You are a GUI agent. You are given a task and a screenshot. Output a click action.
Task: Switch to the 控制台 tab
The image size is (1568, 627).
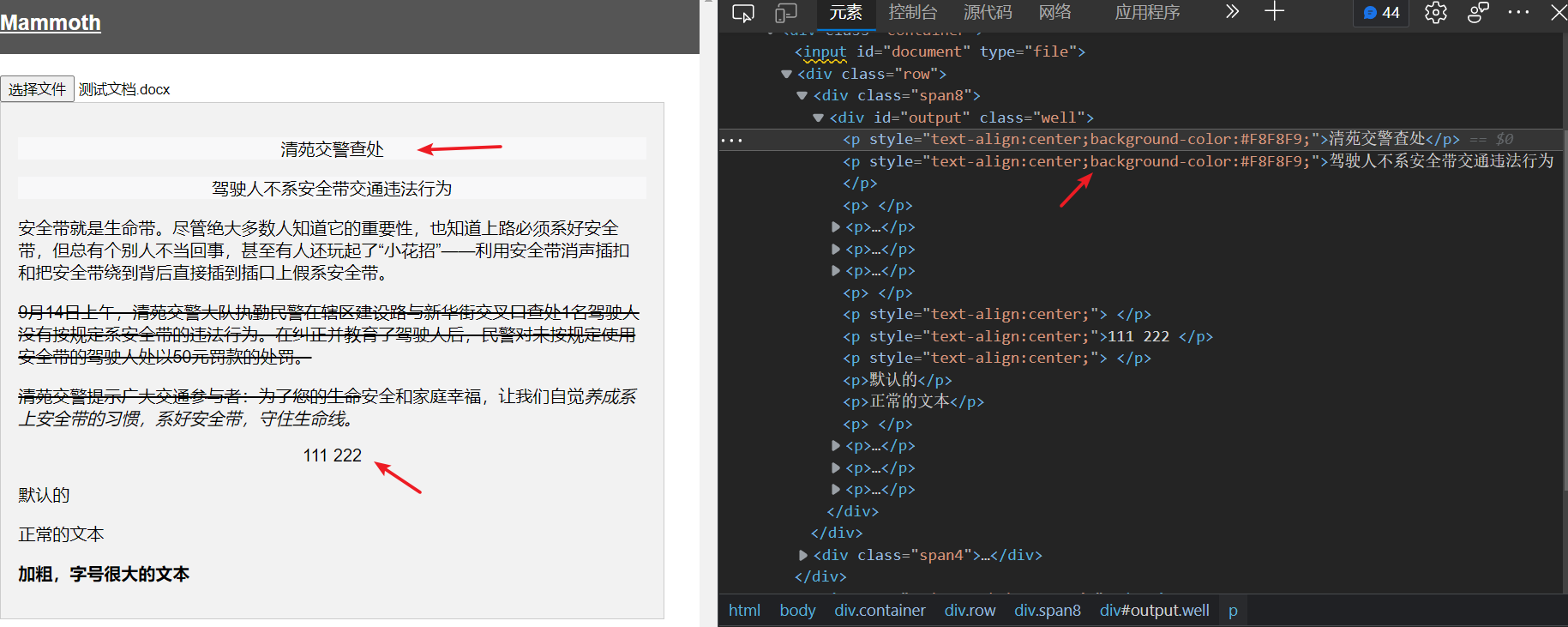pos(912,13)
